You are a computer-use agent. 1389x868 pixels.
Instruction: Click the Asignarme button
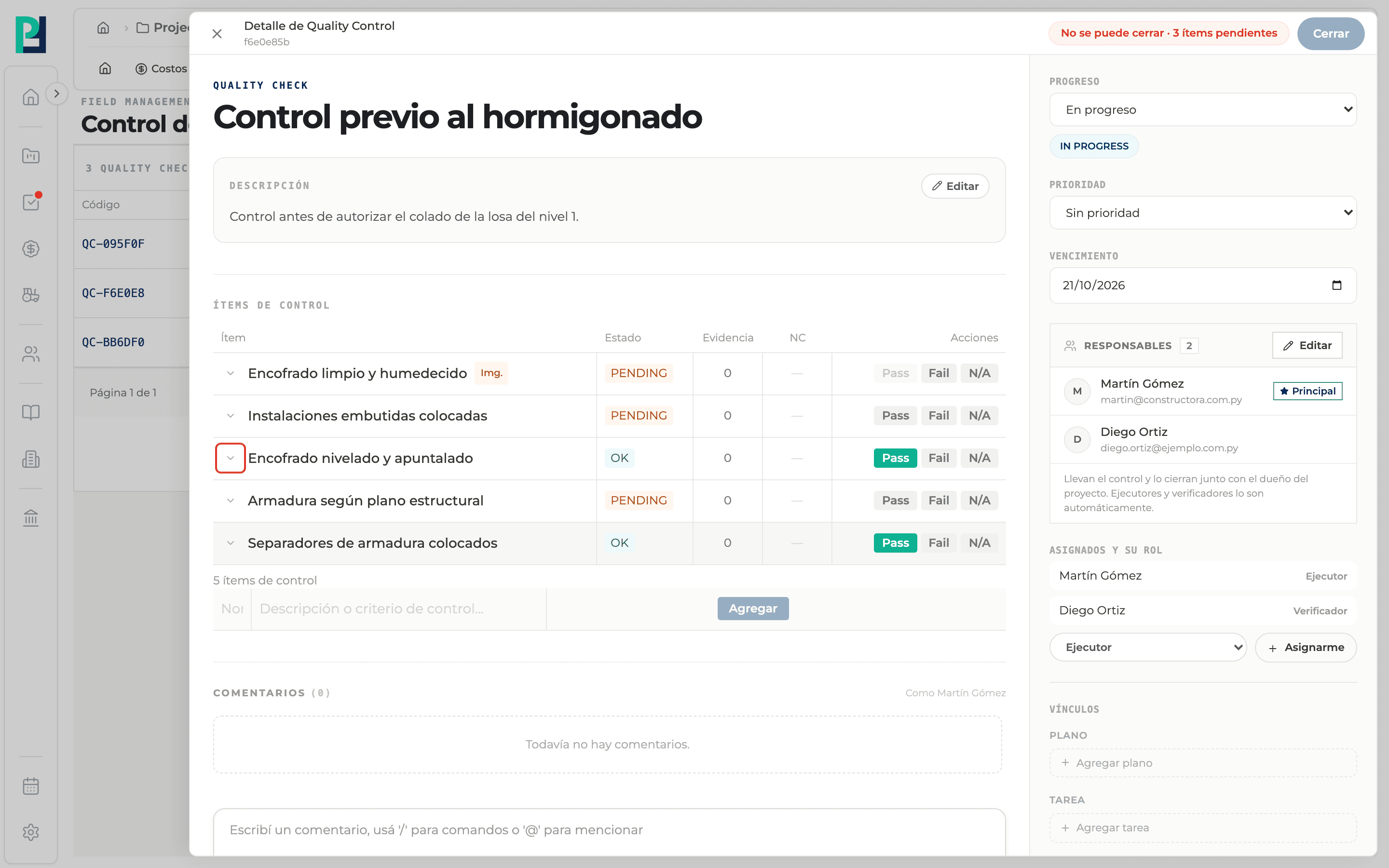[x=1306, y=648]
